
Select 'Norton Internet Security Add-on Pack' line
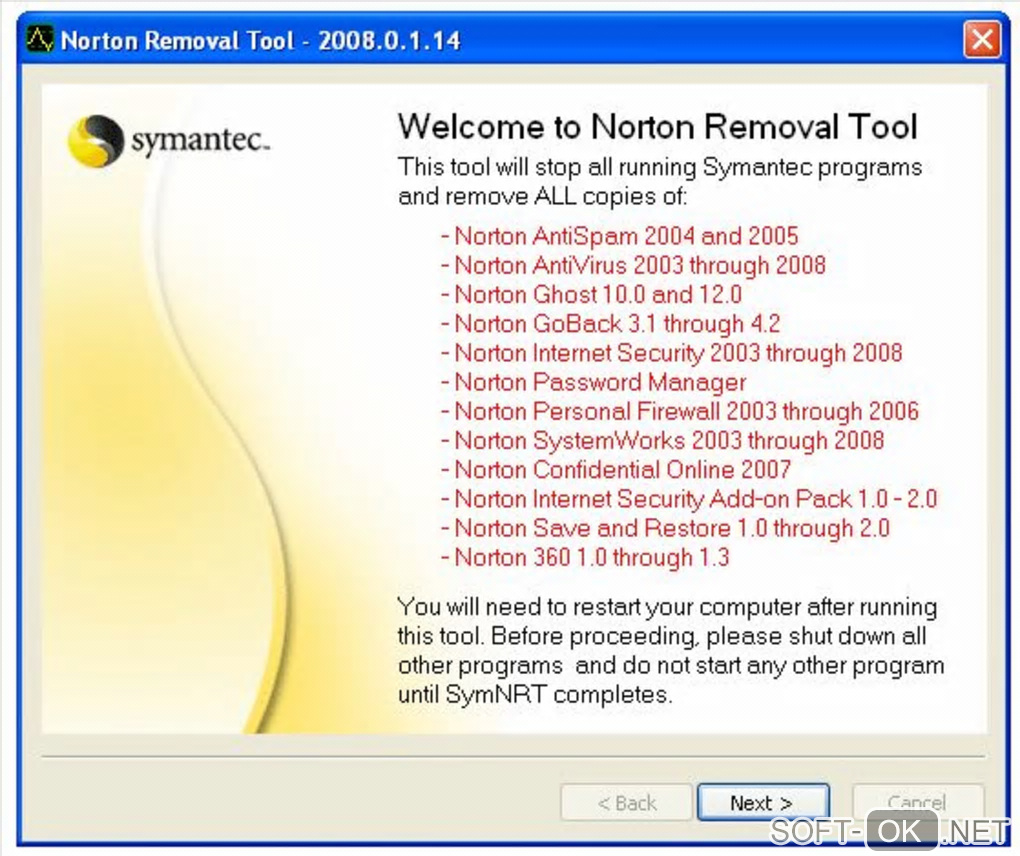coord(688,499)
